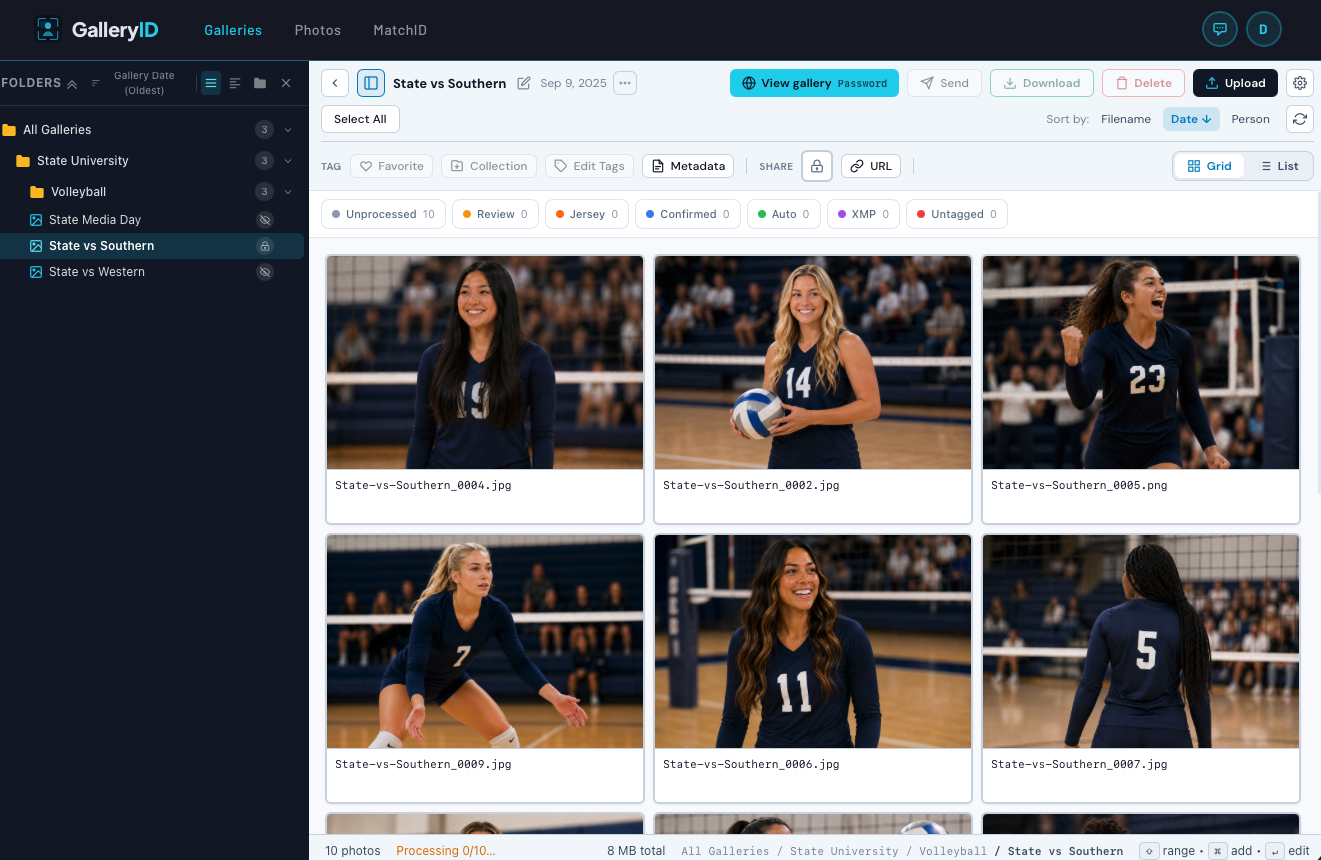1321x860 pixels.
Task: Collapse All Galleries folder chevron
Action: tap(288, 130)
